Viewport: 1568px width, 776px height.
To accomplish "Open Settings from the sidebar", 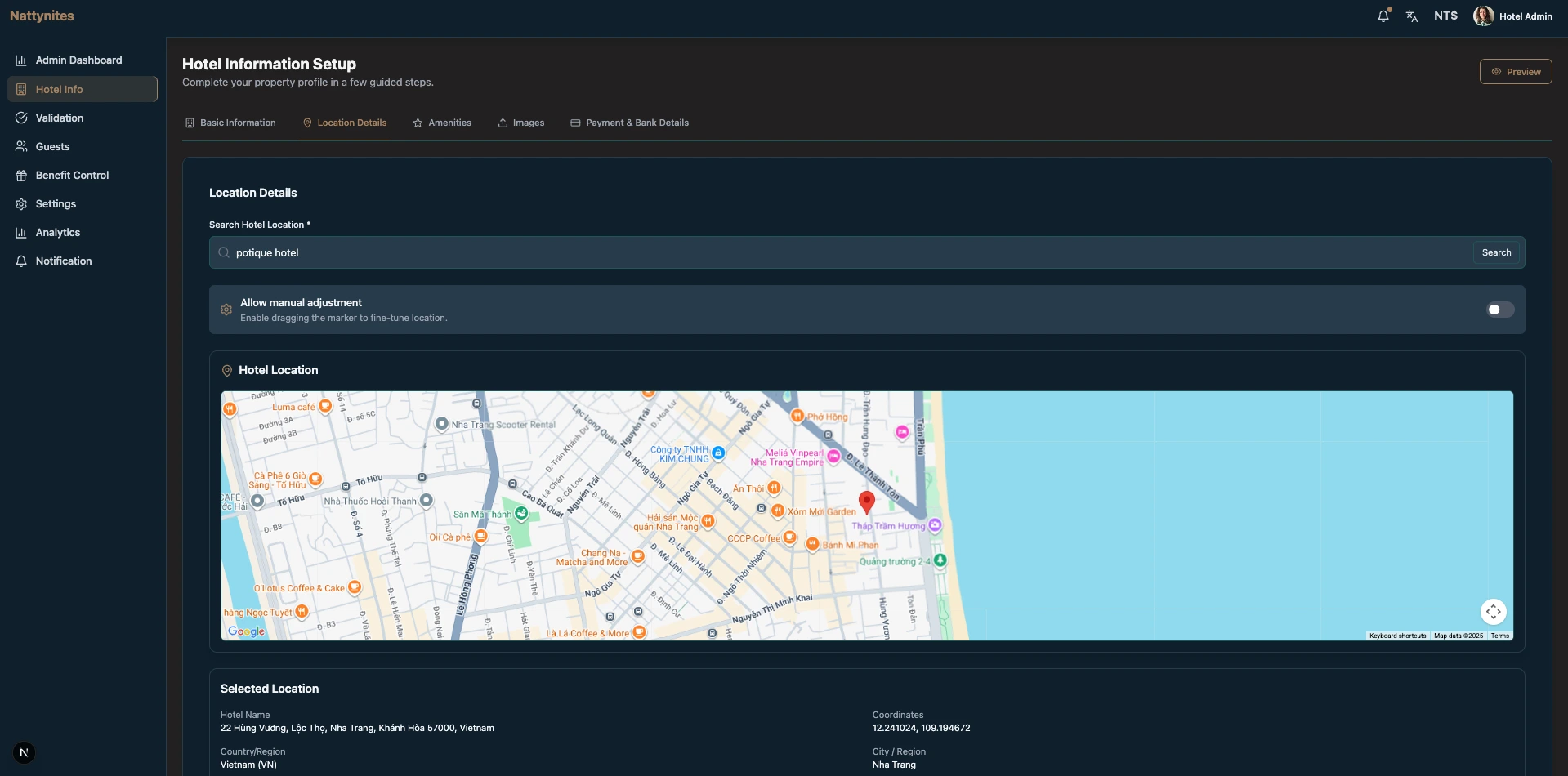I will click(x=55, y=203).
